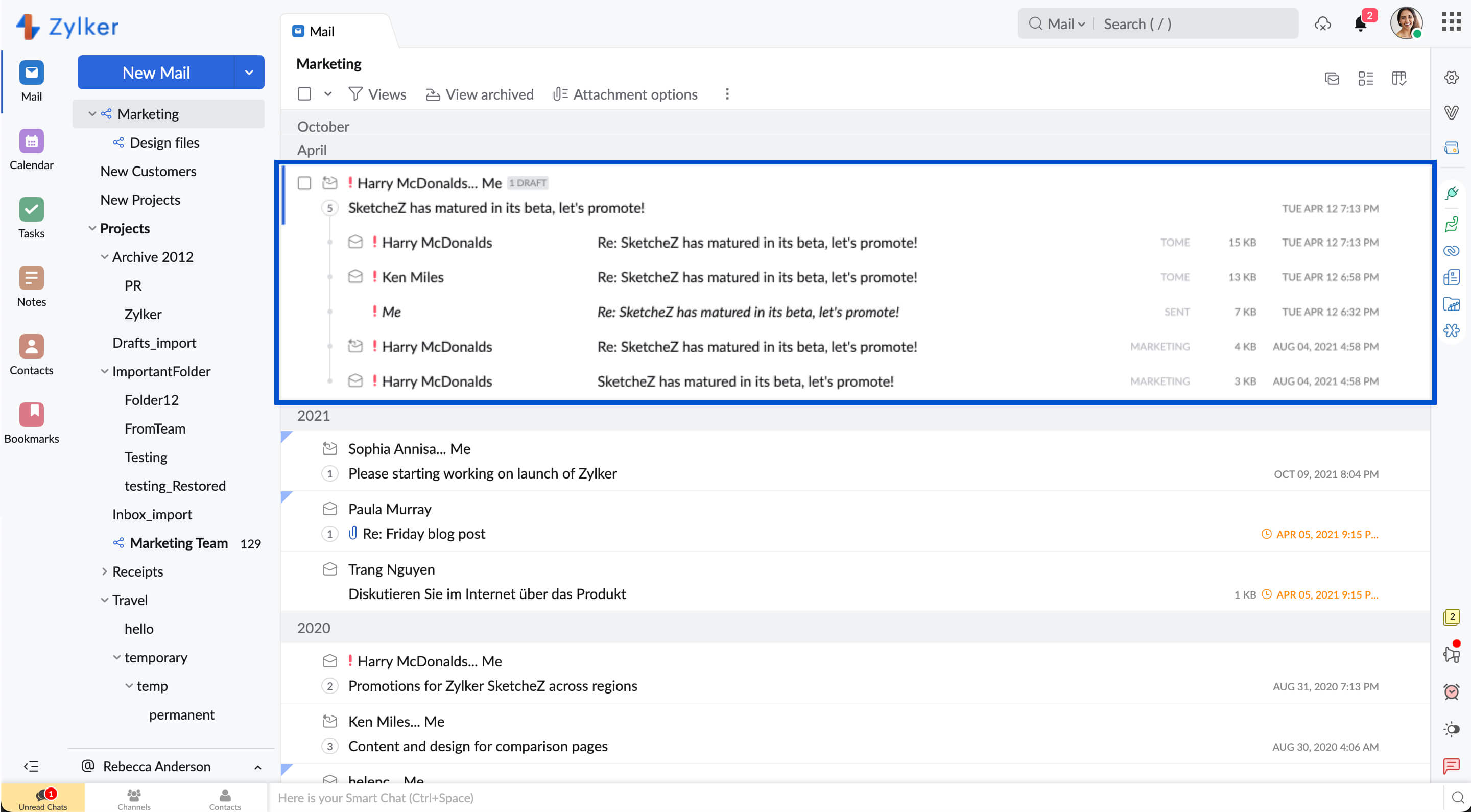Open the link chain icon in right bar
Viewport: 1471px width, 812px height.
click(x=1451, y=251)
